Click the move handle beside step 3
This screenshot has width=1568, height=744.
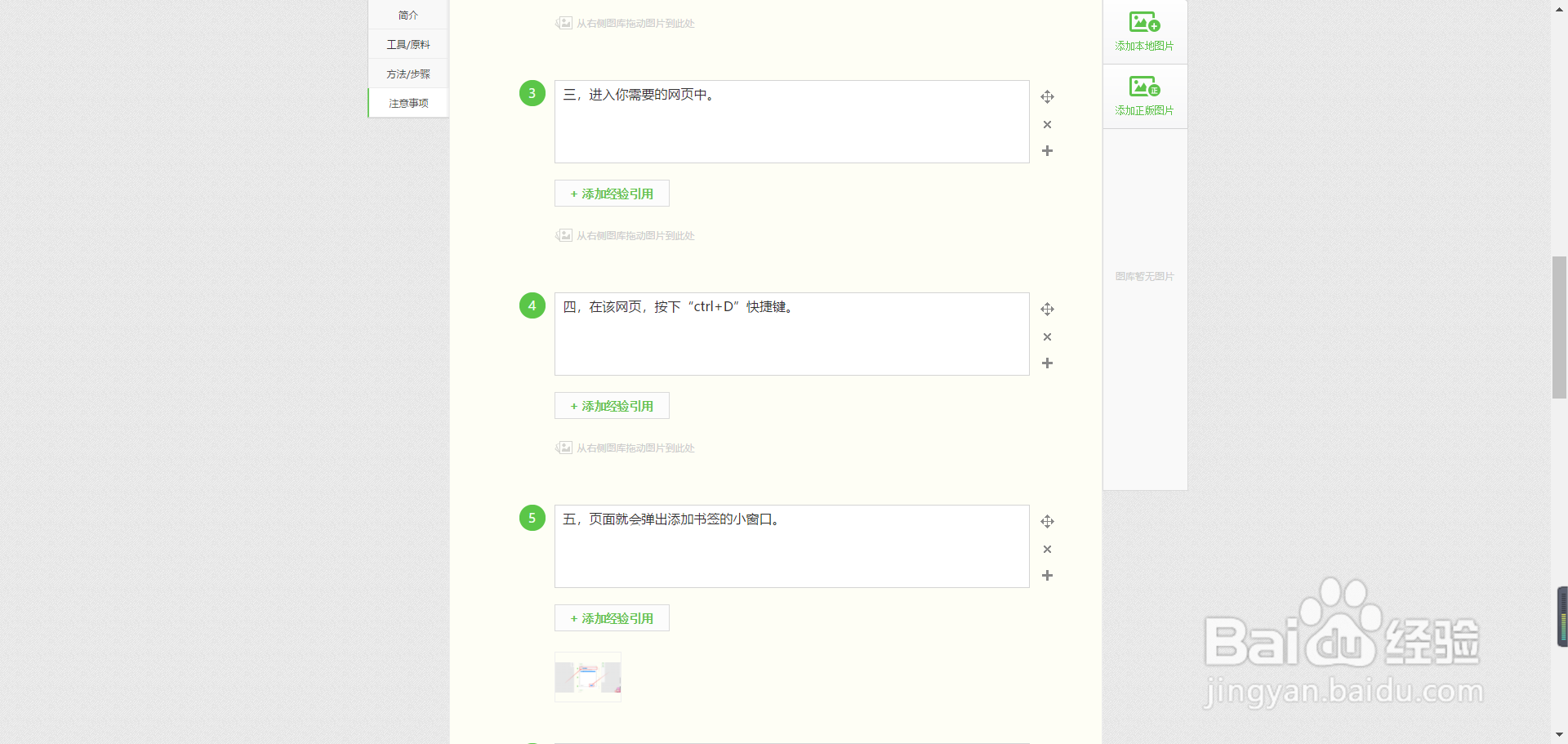[1047, 96]
